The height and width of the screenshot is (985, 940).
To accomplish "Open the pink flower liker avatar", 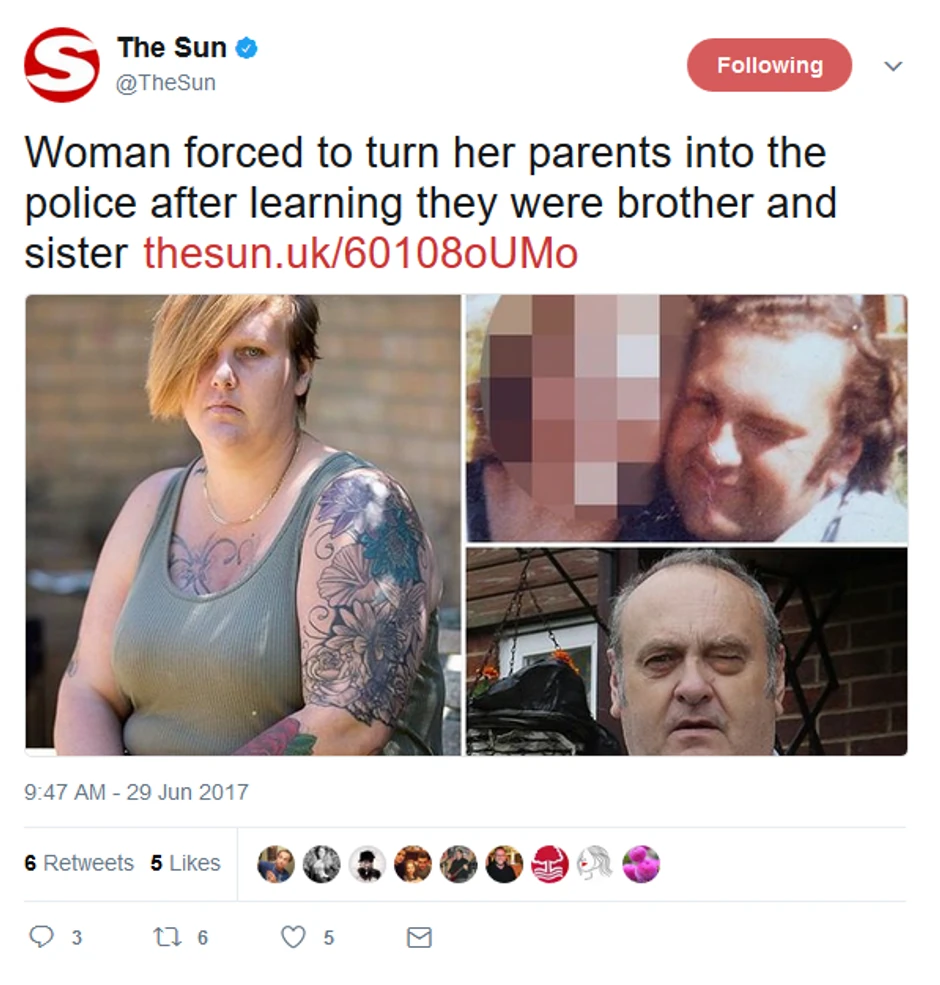I will click(641, 864).
